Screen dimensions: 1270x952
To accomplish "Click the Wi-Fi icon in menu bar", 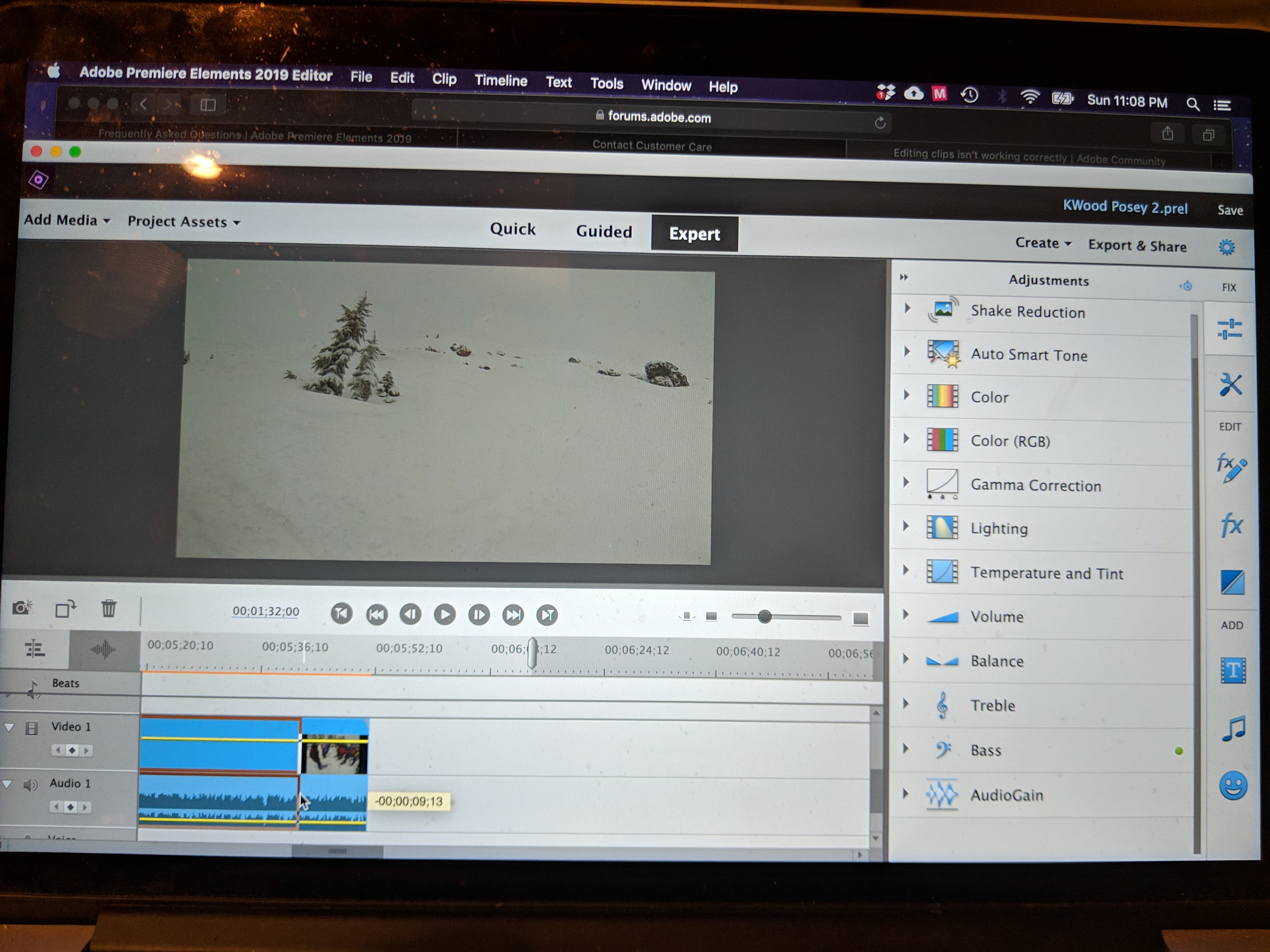I will point(1031,97).
